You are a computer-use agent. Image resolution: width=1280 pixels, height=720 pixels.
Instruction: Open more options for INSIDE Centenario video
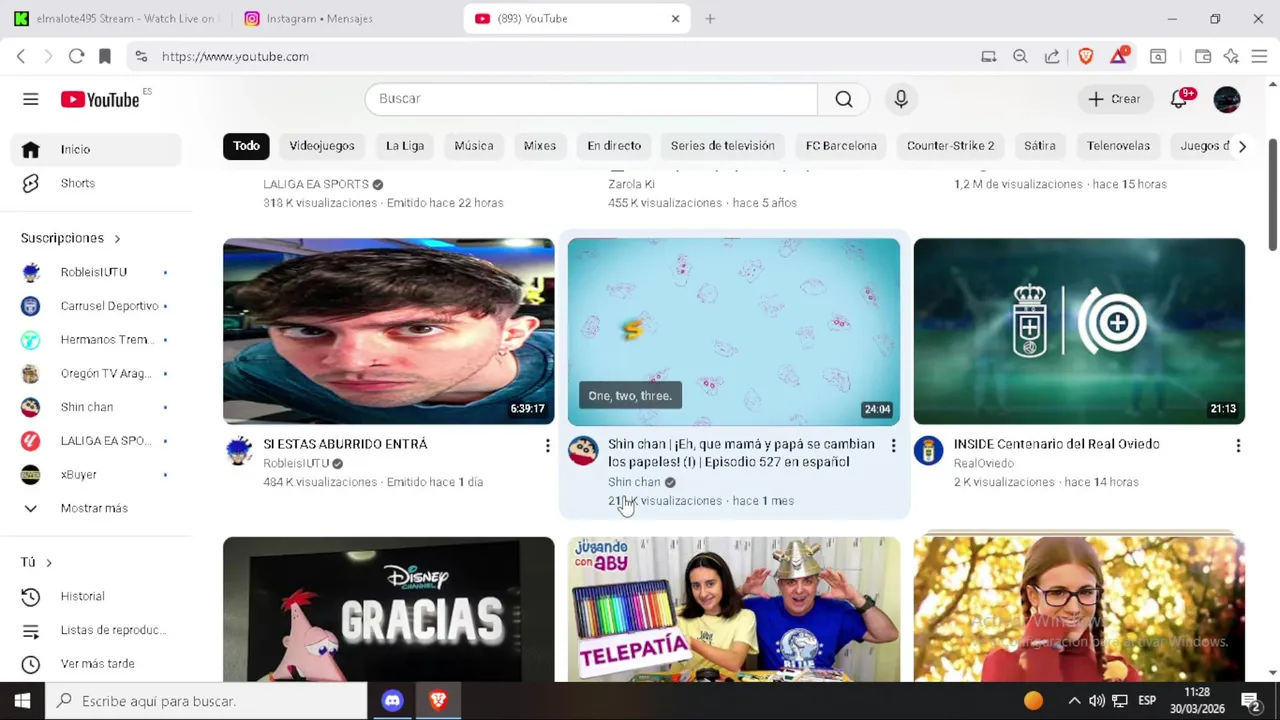[x=1238, y=446]
